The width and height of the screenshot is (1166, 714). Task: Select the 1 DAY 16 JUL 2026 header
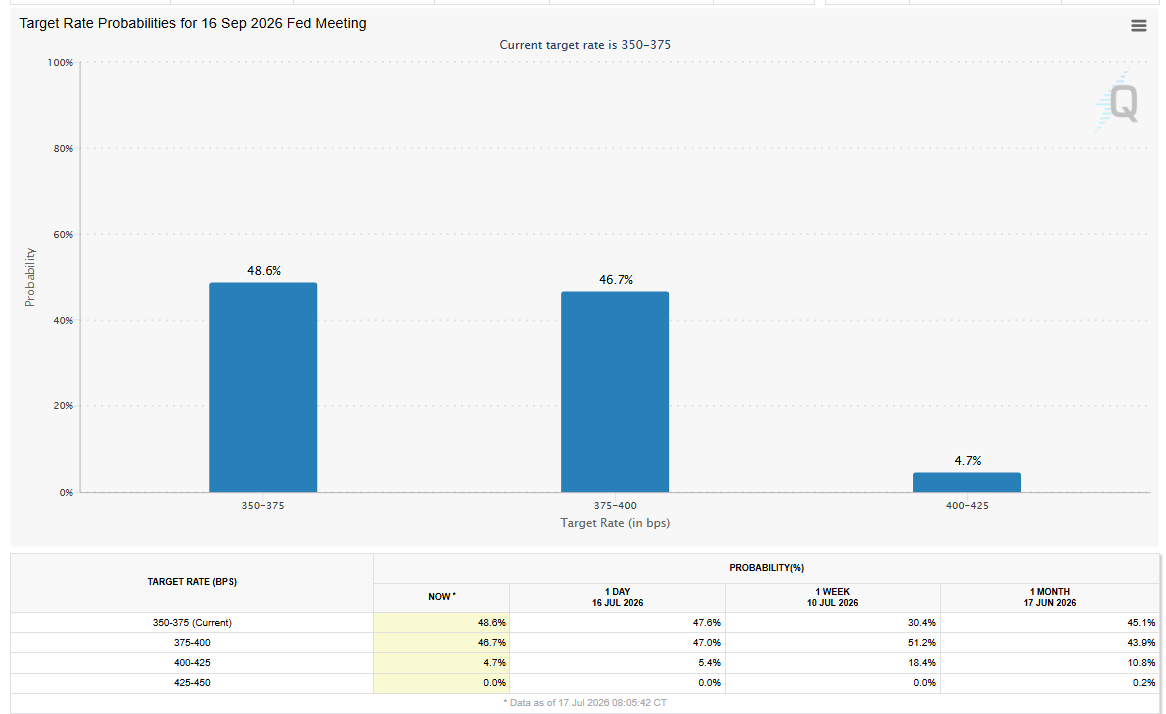pos(617,597)
